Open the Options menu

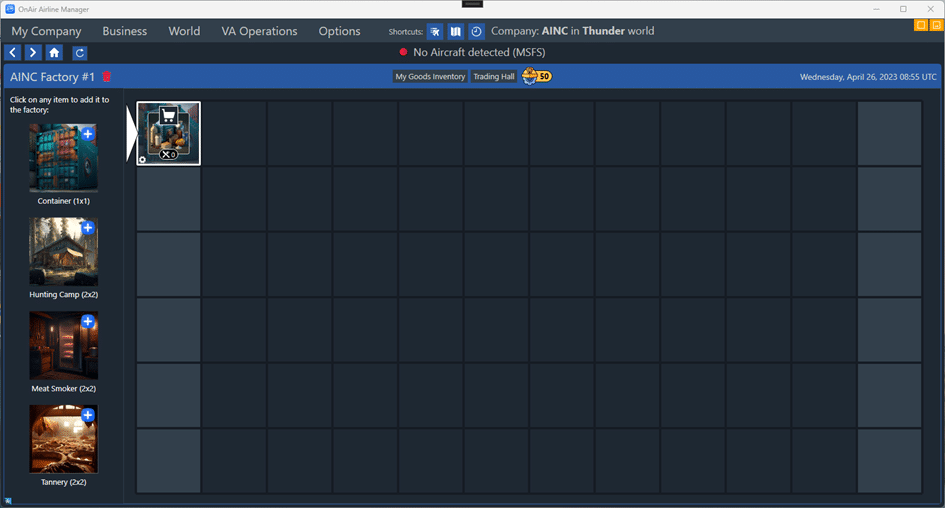click(339, 31)
